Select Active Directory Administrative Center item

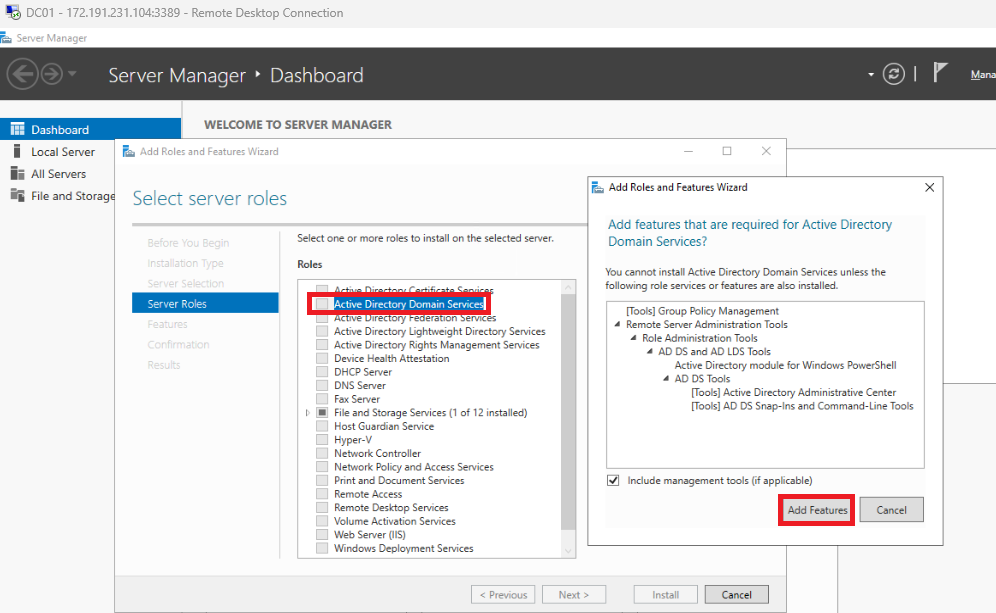pos(793,393)
